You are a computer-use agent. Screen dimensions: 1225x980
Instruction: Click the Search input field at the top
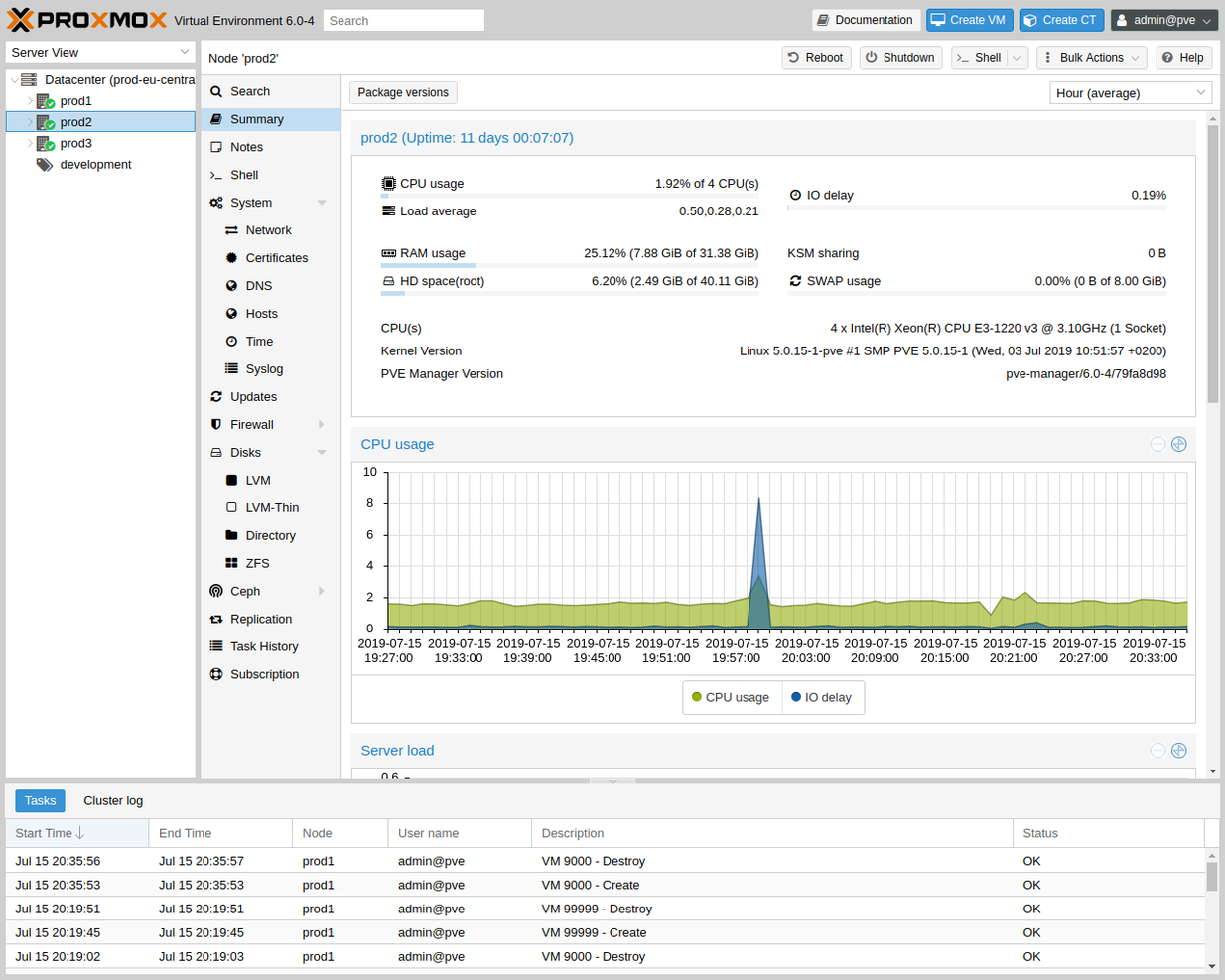point(403,20)
